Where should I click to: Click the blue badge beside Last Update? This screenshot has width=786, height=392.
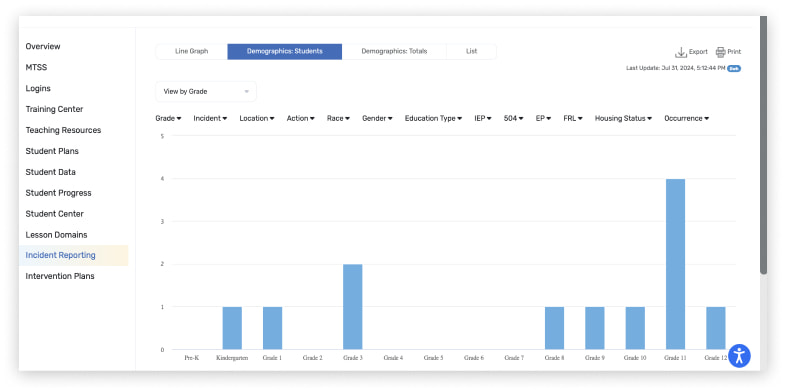[734, 68]
